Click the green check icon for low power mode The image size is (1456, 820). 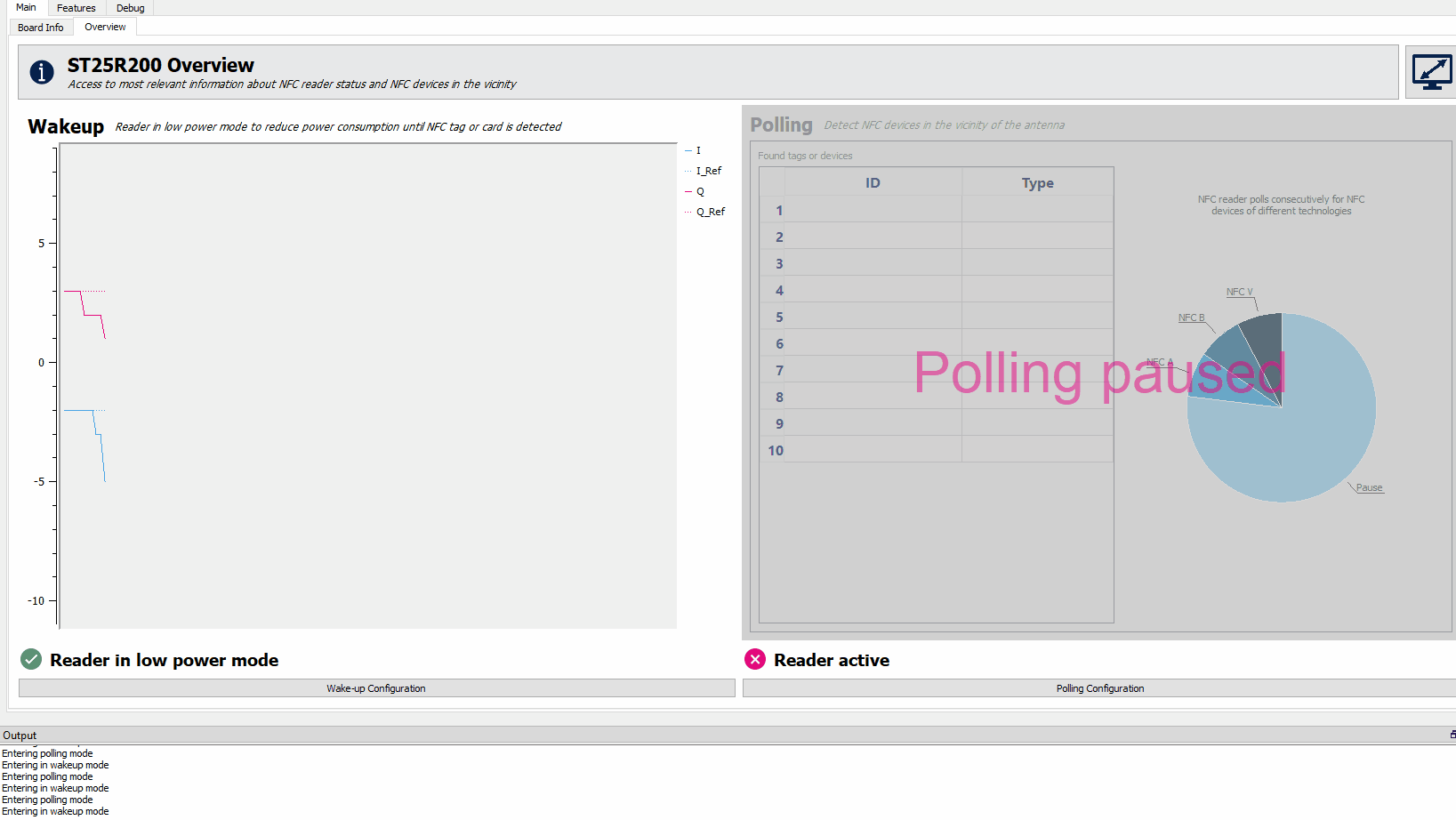coord(31,659)
